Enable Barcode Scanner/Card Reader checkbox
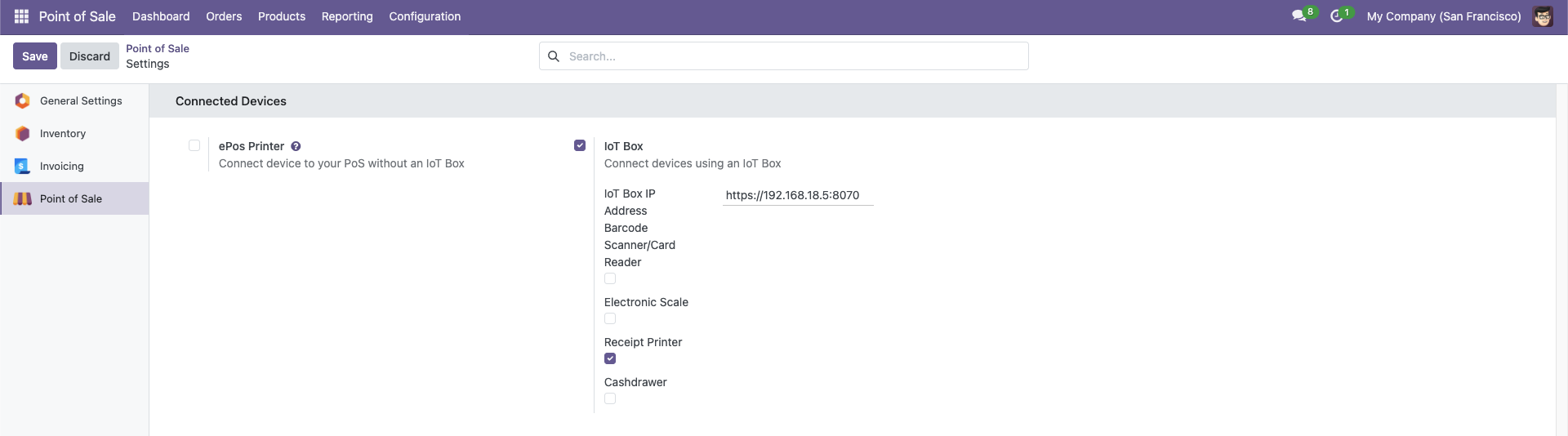 point(610,278)
